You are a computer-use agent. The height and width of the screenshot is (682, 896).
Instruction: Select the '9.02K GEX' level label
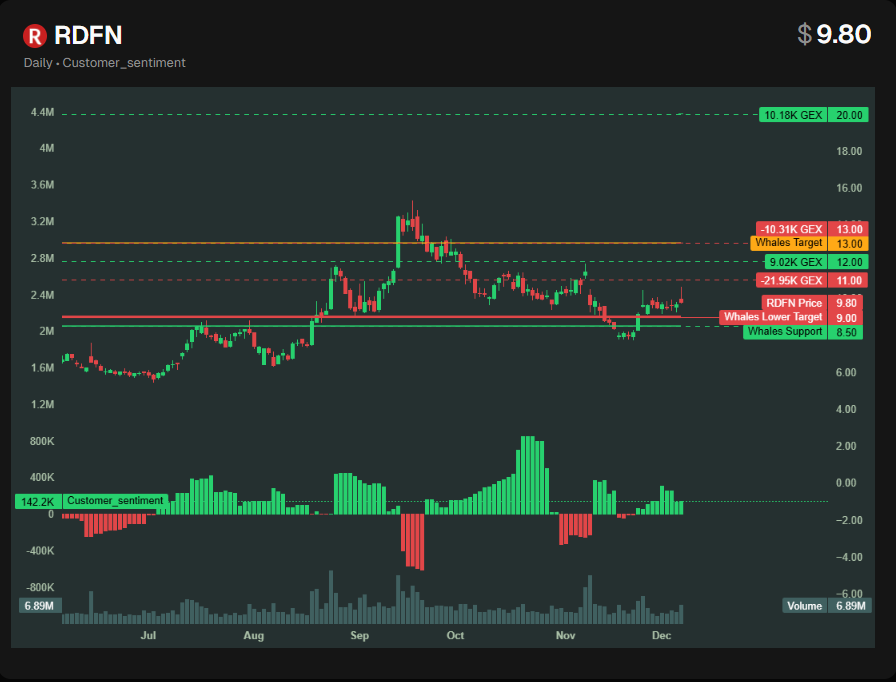(x=795, y=262)
